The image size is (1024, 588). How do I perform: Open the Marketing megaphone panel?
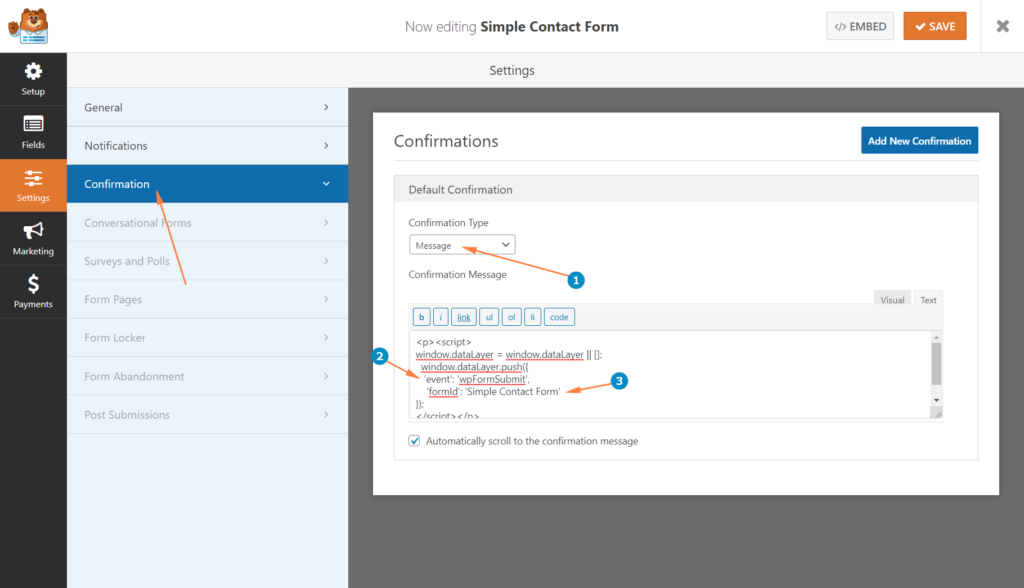click(x=33, y=238)
